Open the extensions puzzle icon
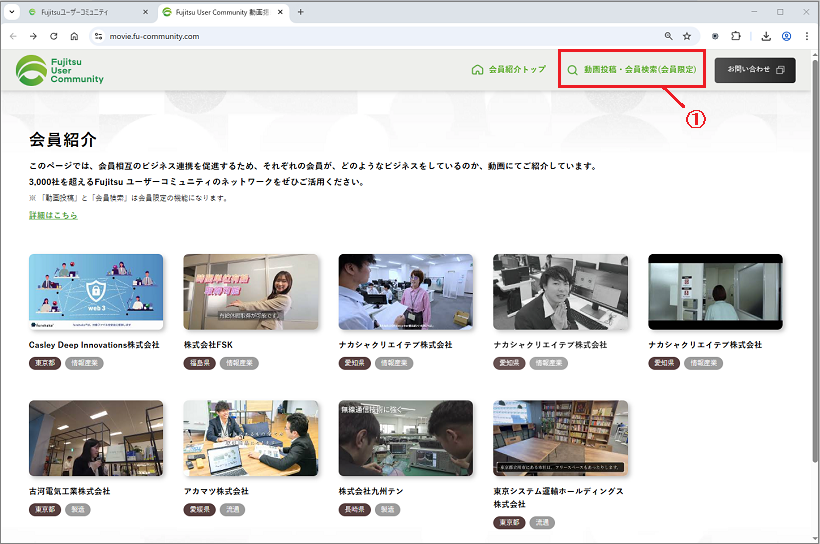This screenshot has width=820, height=544. (x=736, y=36)
